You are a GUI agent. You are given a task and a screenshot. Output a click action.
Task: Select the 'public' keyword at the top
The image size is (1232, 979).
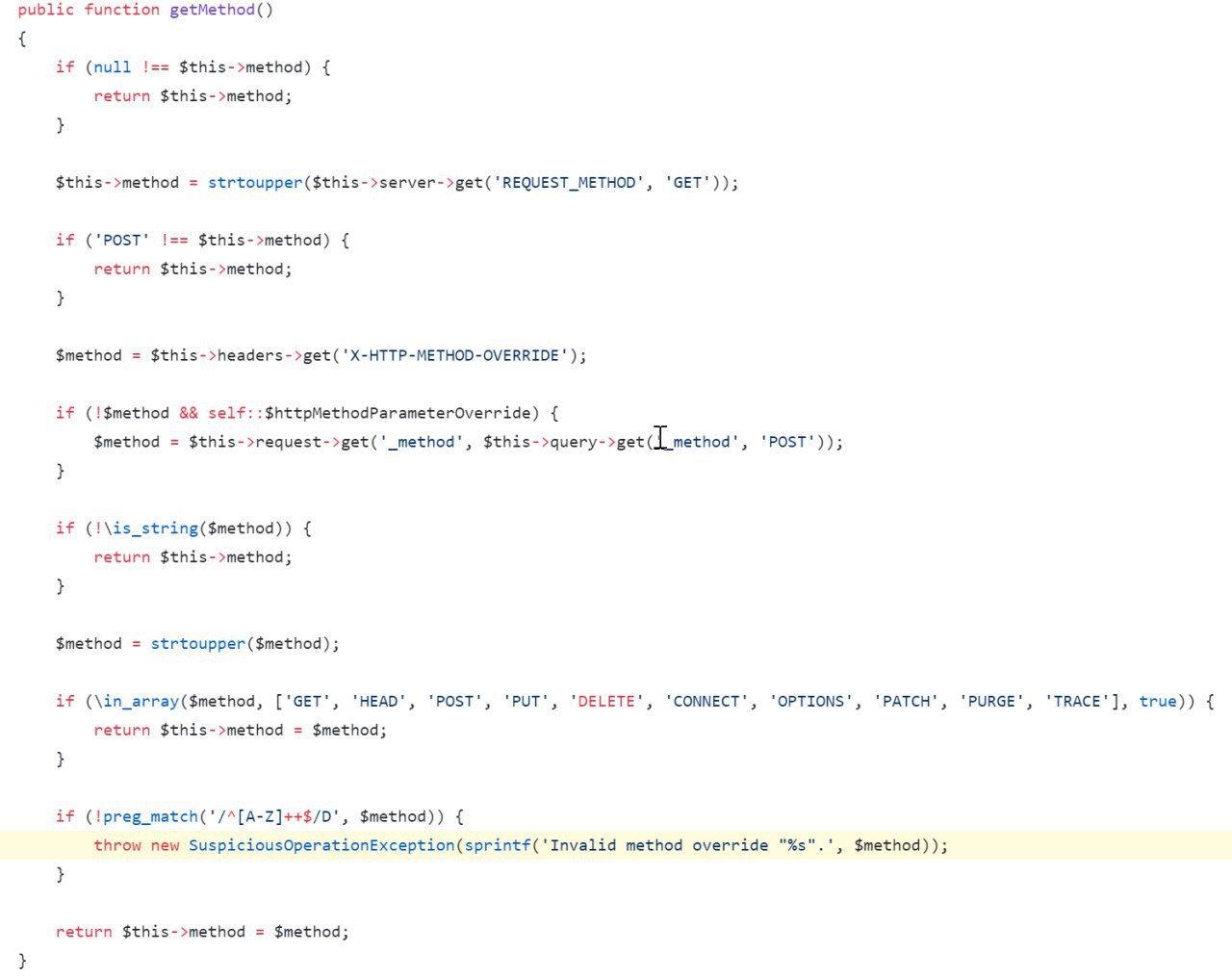(45, 10)
